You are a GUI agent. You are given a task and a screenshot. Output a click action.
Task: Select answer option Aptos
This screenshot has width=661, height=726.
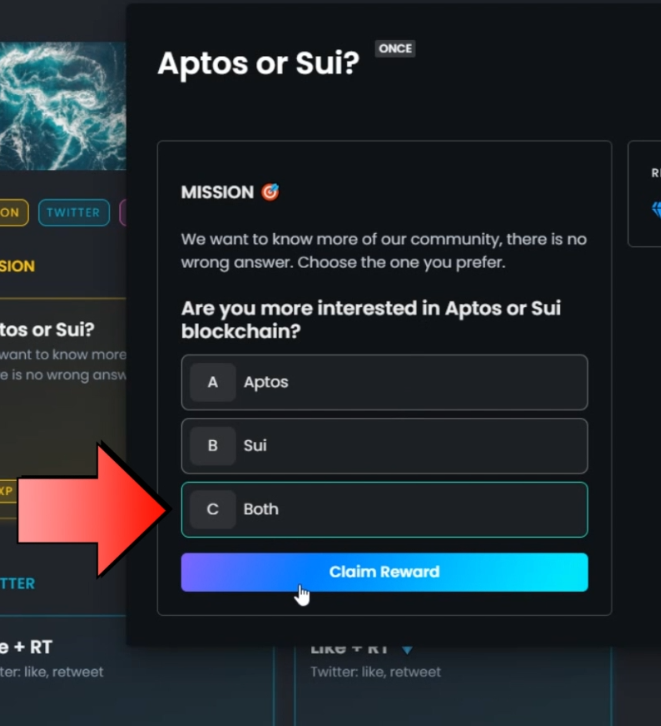[384, 382]
